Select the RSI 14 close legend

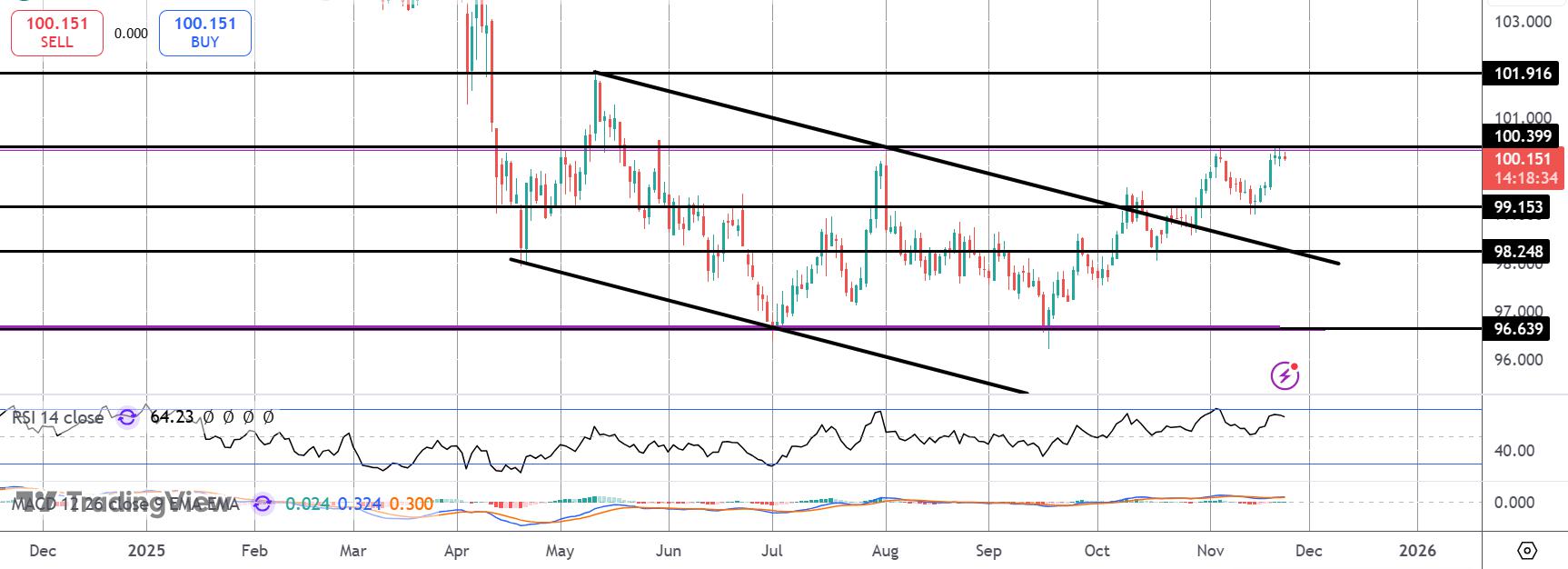click(x=57, y=417)
